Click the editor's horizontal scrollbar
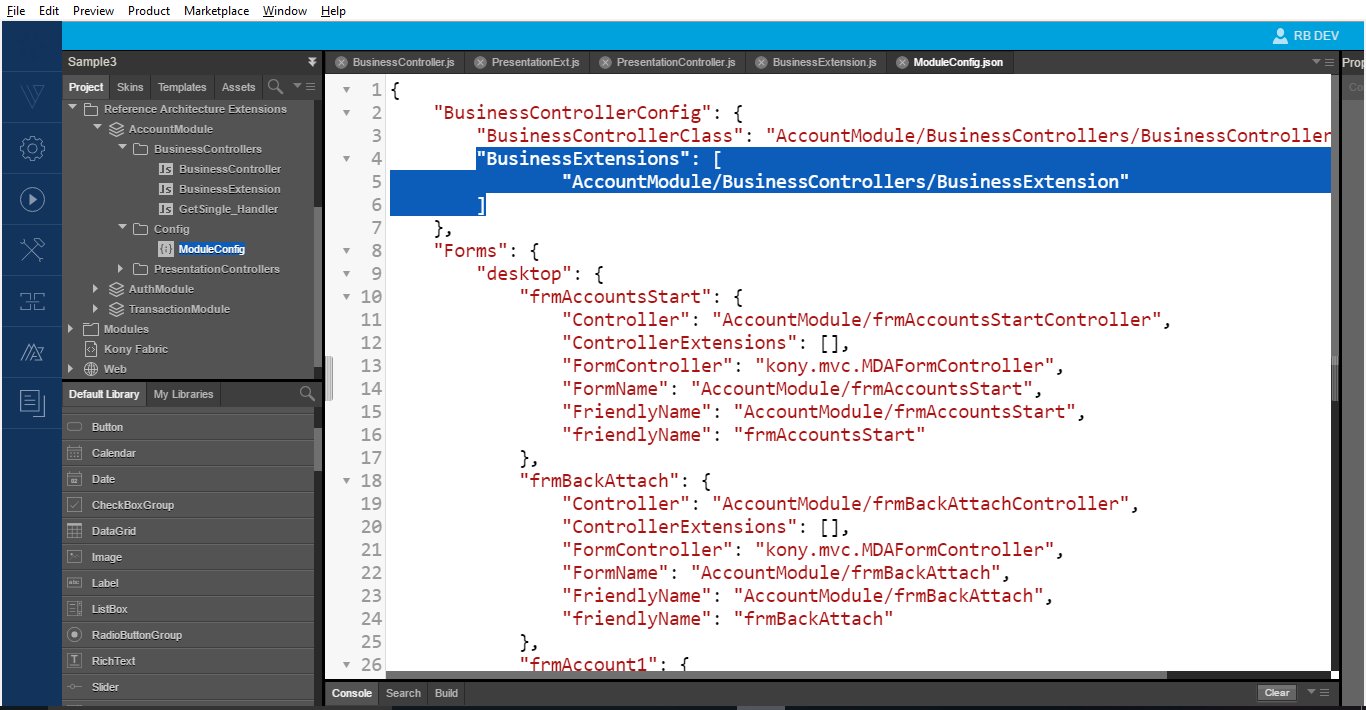This screenshot has height=710, width=1366. [776, 675]
